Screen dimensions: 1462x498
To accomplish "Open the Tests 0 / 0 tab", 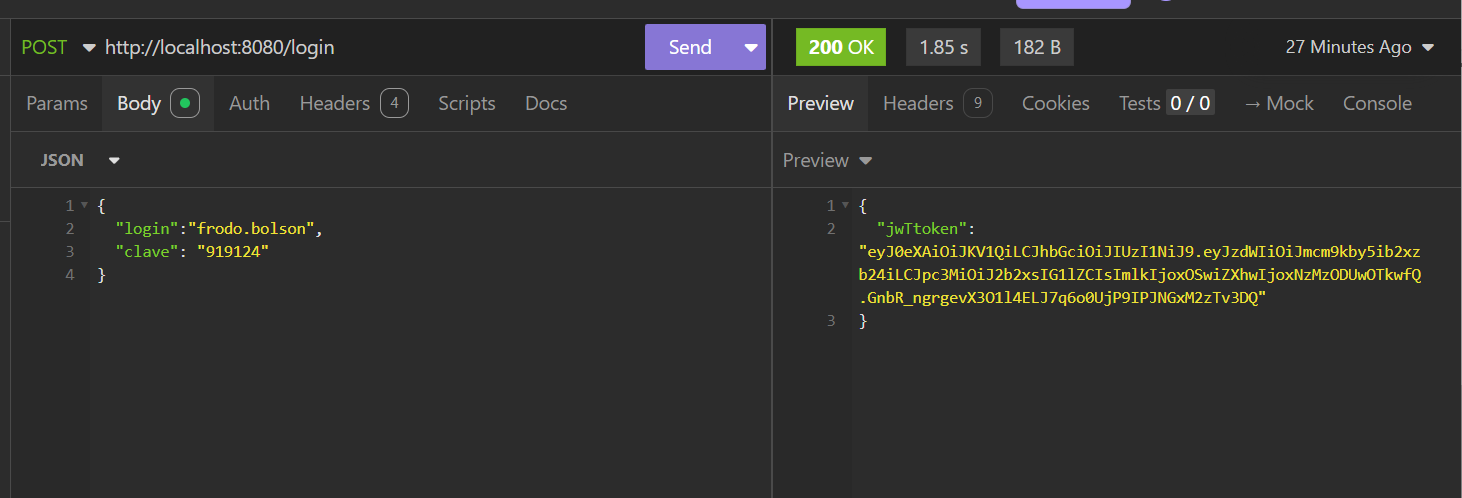I will 1166,103.
